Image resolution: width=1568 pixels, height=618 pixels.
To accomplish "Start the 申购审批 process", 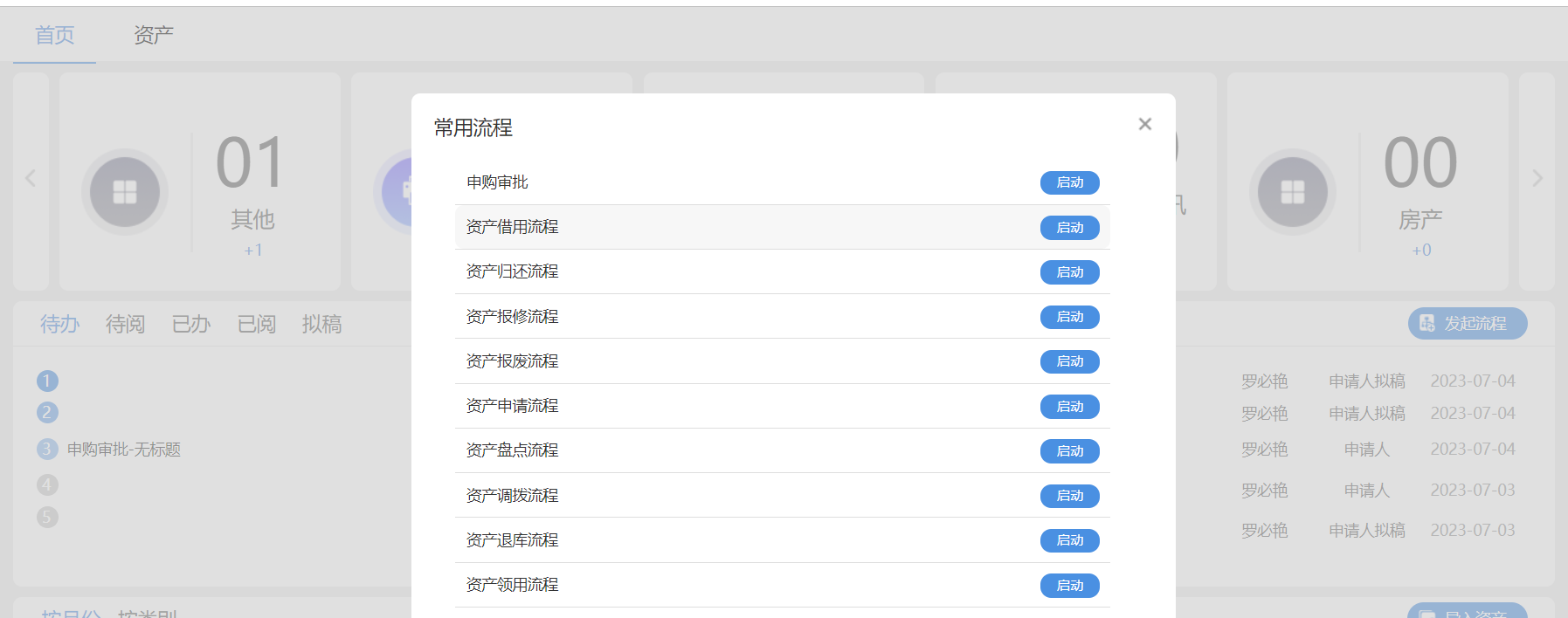I will (x=1069, y=182).
